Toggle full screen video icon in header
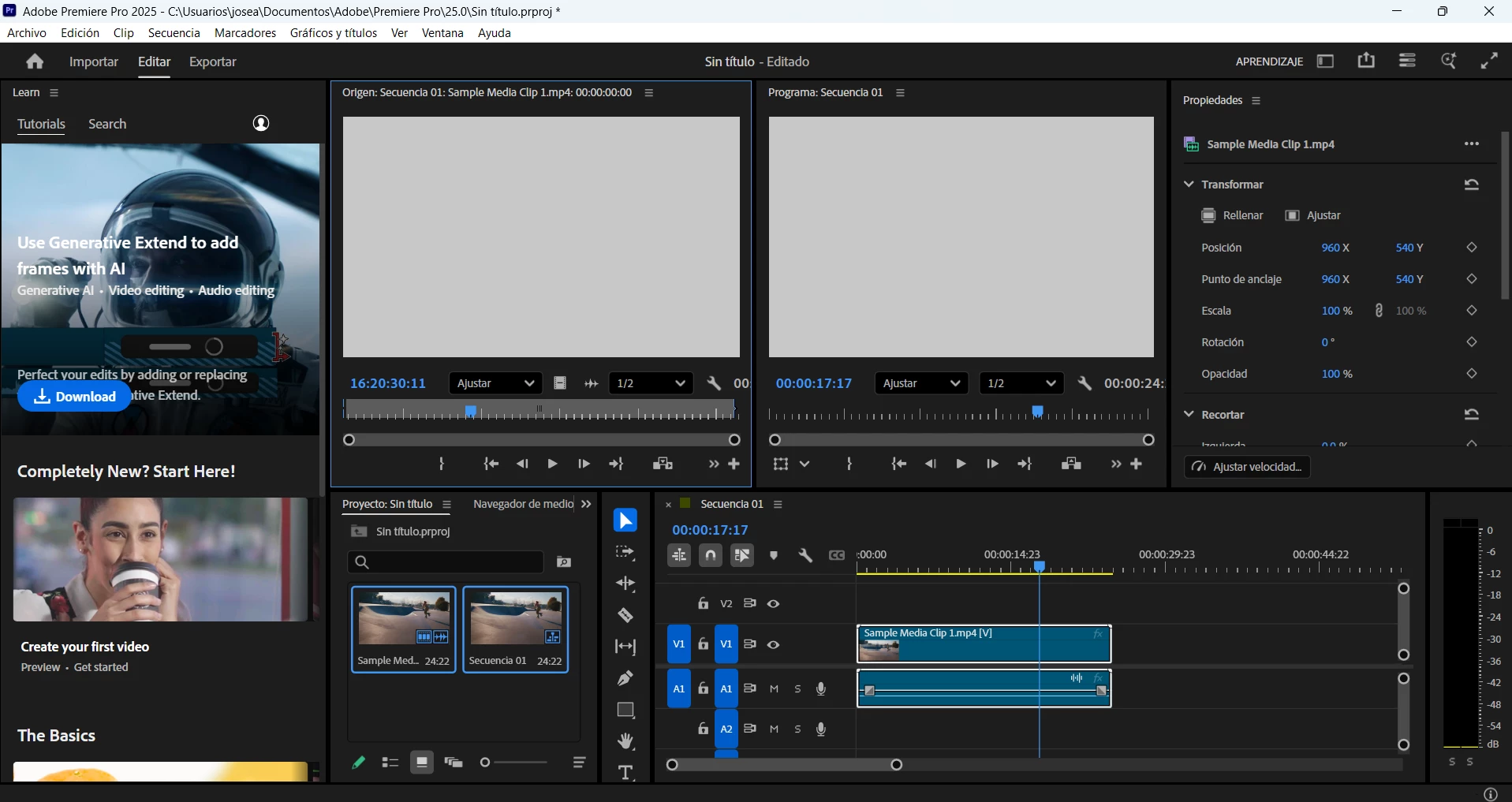 (1489, 61)
